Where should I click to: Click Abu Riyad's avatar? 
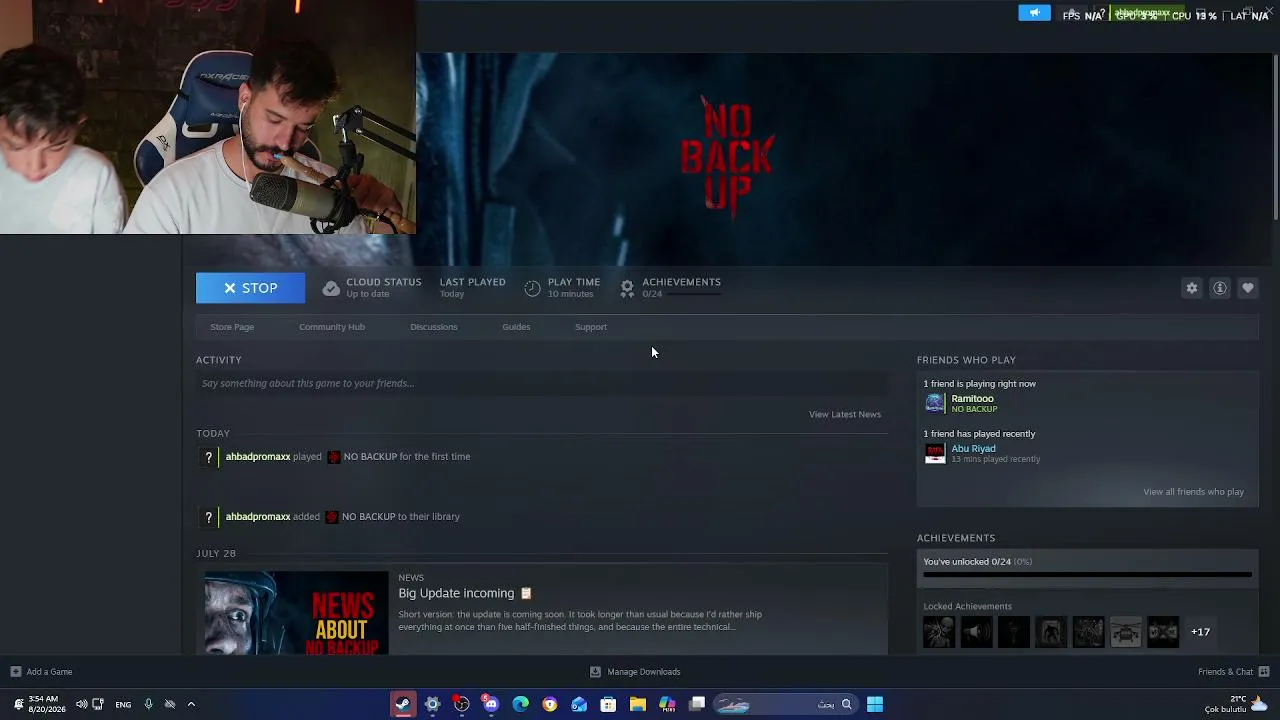pyautogui.click(x=935, y=453)
